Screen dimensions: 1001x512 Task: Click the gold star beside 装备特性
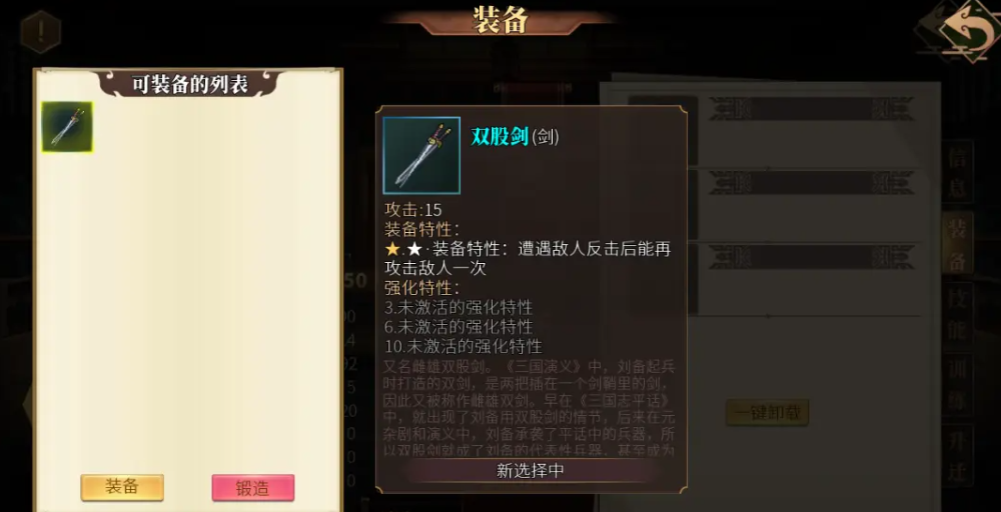pyautogui.click(x=392, y=249)
